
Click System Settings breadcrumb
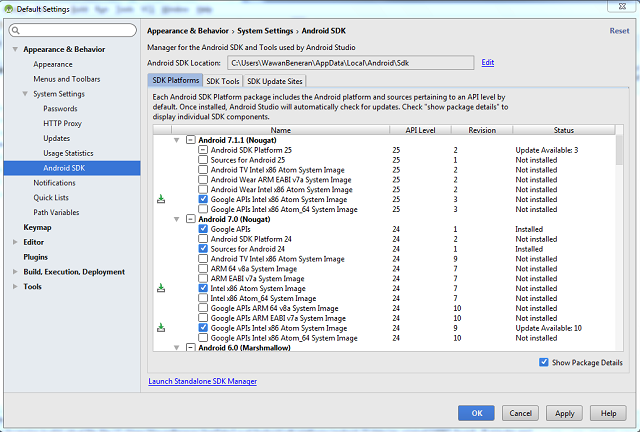(265, 31)
